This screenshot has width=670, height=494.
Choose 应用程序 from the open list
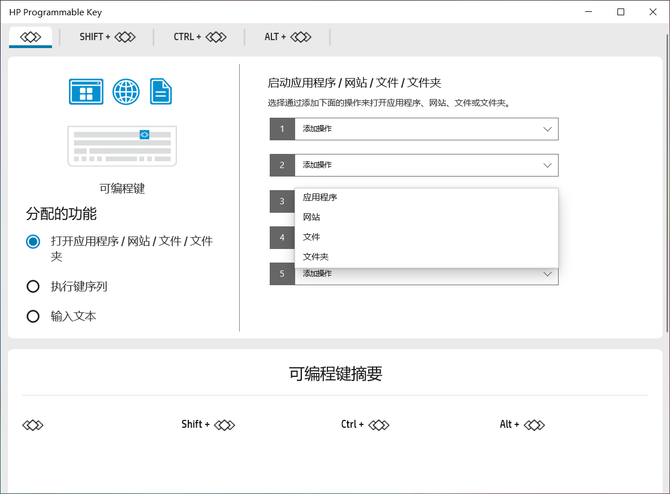click(426, 197)
